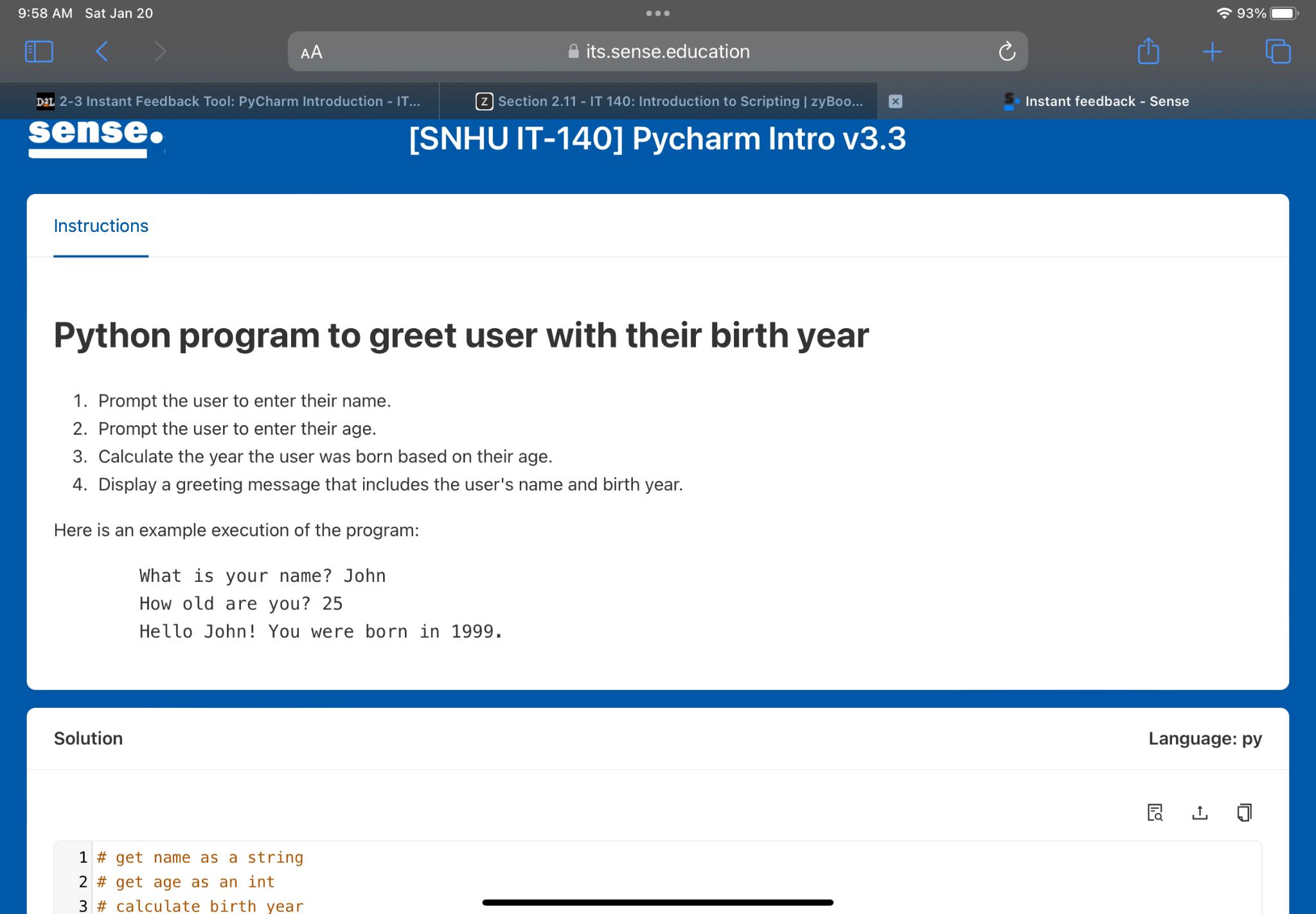This screenshot has height=914, width=1316.
Task: Open a new Safari tab
Action: point(1213,51)
